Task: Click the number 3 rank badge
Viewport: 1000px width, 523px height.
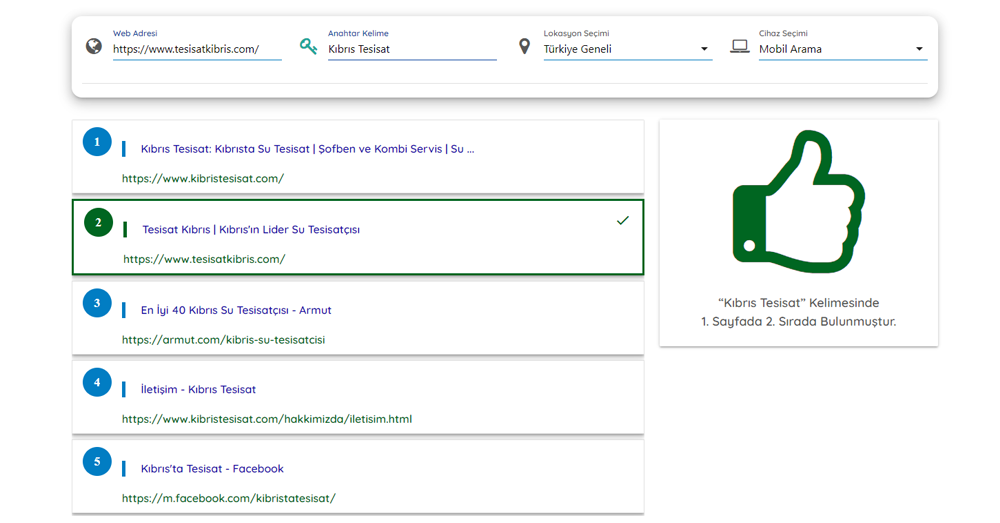Action: tap(97, 303)
